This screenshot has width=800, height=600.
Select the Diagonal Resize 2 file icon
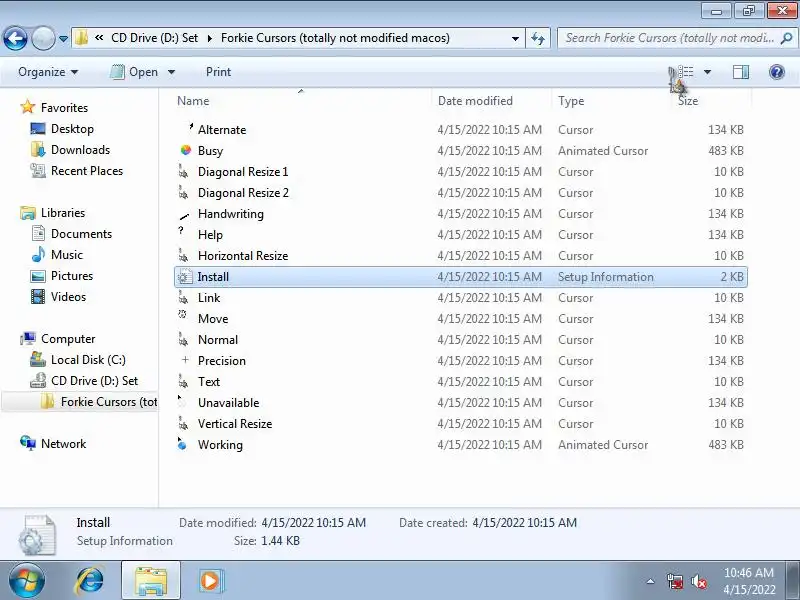click(x=184, y=192)
